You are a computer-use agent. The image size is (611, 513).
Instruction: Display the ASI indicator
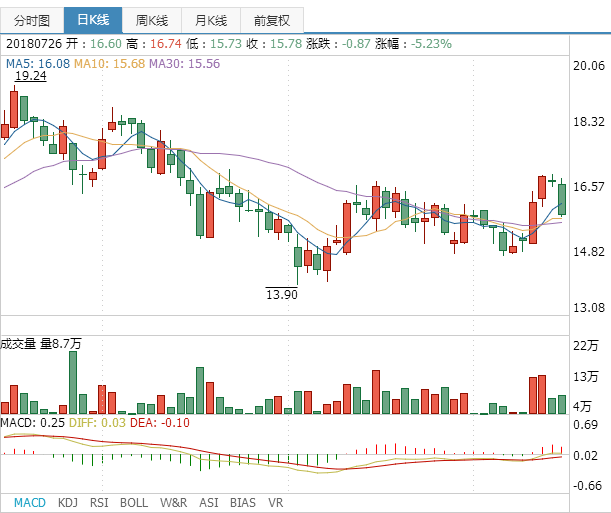208,502
